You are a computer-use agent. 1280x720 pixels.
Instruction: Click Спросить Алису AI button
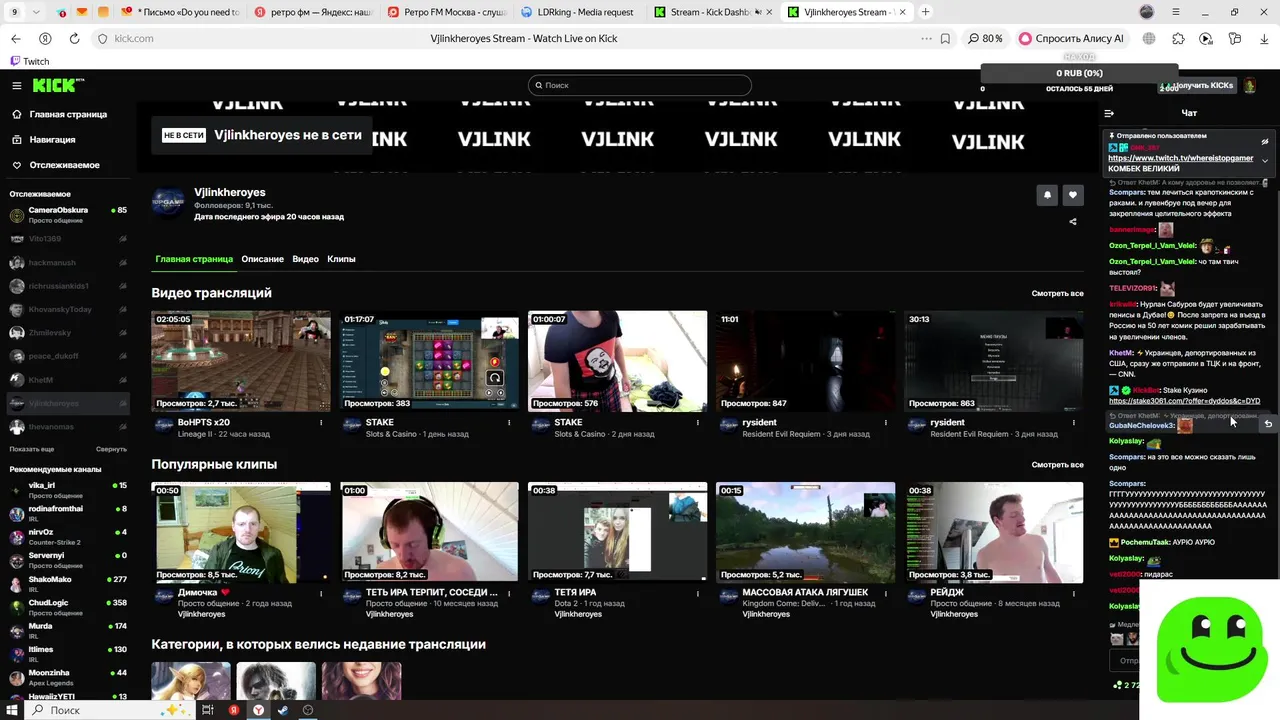1071,38
